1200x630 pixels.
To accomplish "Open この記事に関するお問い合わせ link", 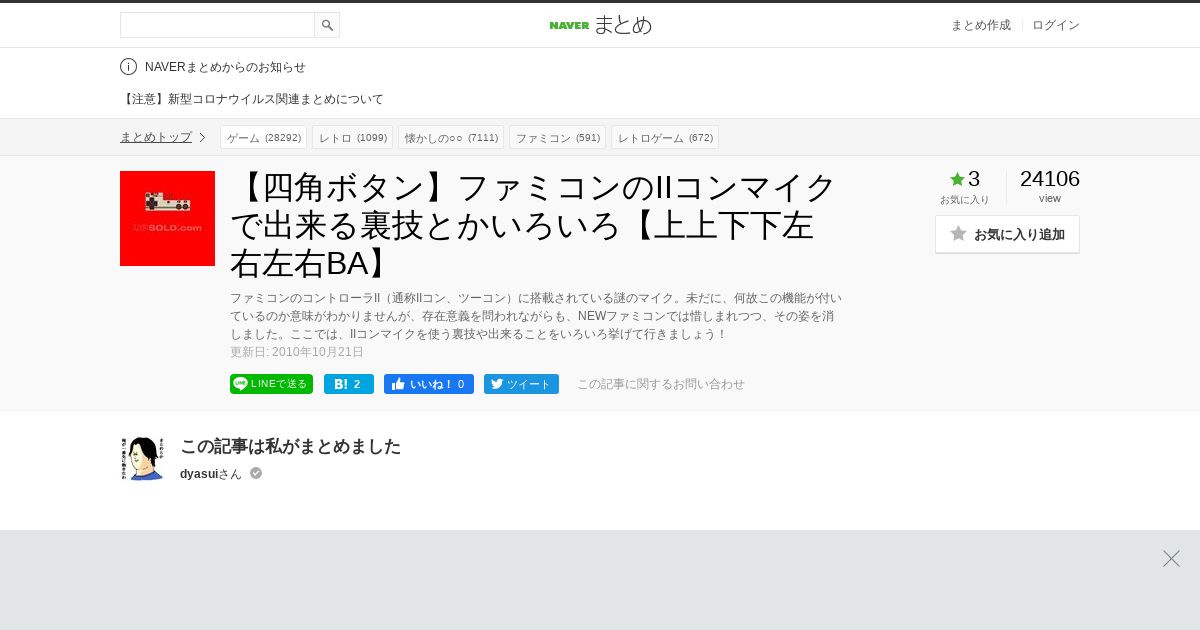I will (x=661, y=384).
